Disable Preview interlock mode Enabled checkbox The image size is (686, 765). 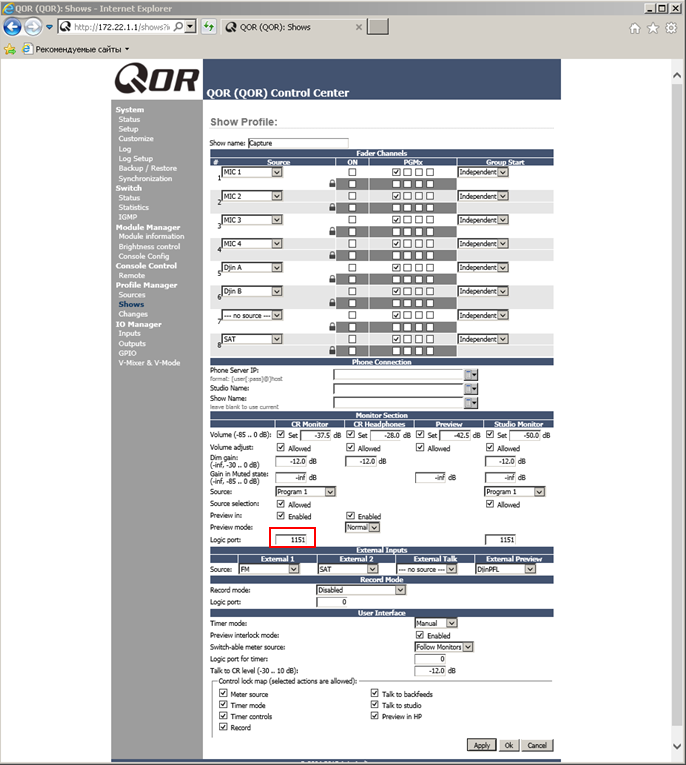[x=420, y=635]
